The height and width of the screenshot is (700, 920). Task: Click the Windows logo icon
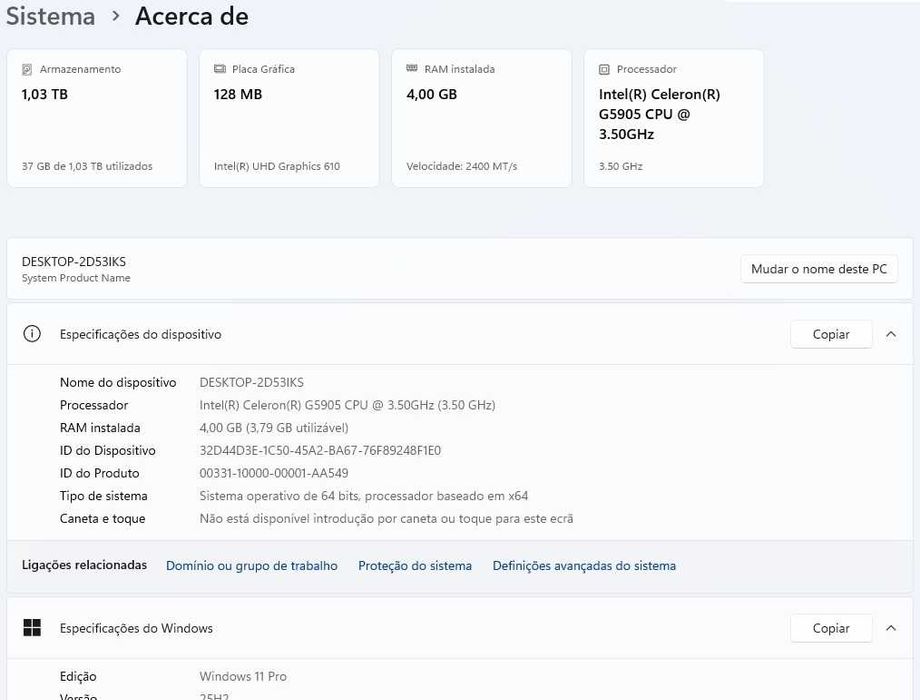pos(32,628)
